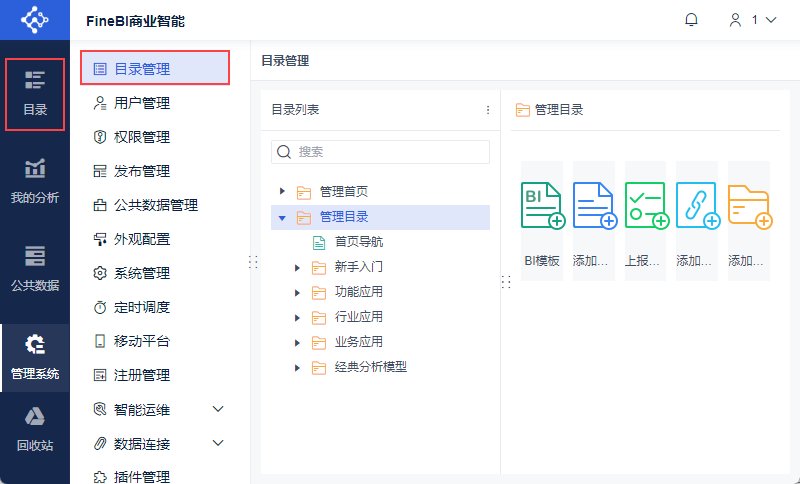Viewport: 800px width, 484px height.
Task: Click the add document icon
Action: point(594,206)
